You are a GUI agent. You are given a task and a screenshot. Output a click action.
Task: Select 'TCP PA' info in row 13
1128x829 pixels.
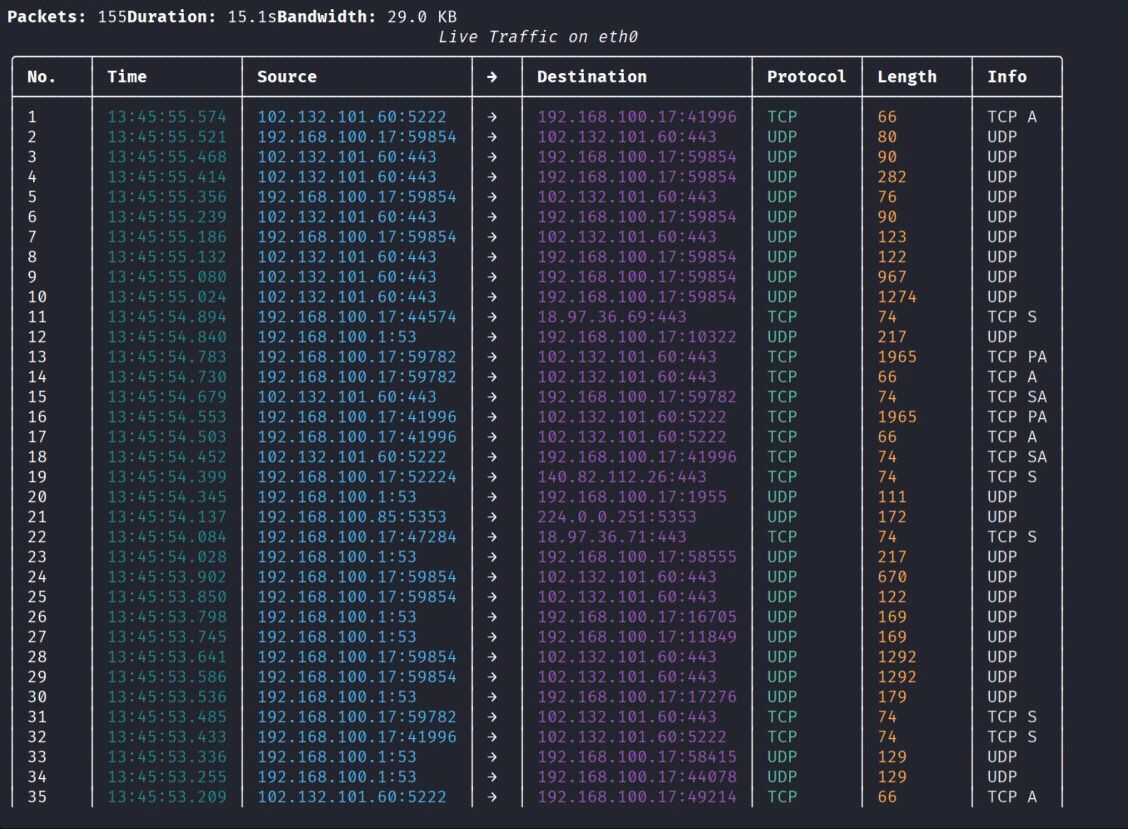(x=1016, y=357)
